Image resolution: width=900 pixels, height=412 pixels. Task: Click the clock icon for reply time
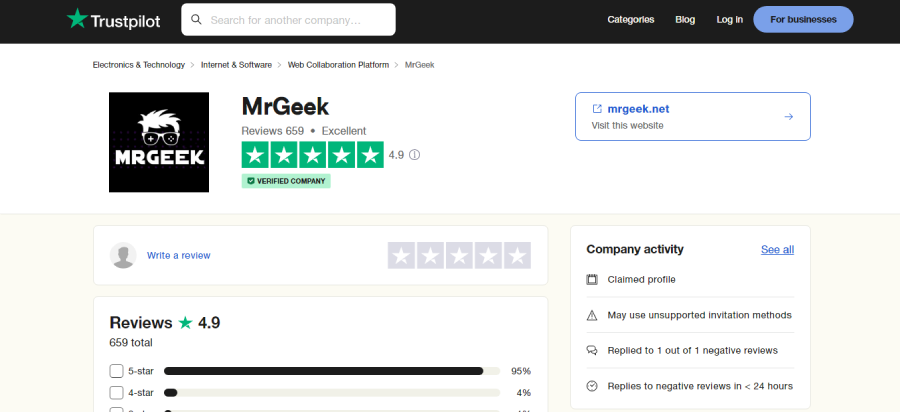[x=592, y=386]
